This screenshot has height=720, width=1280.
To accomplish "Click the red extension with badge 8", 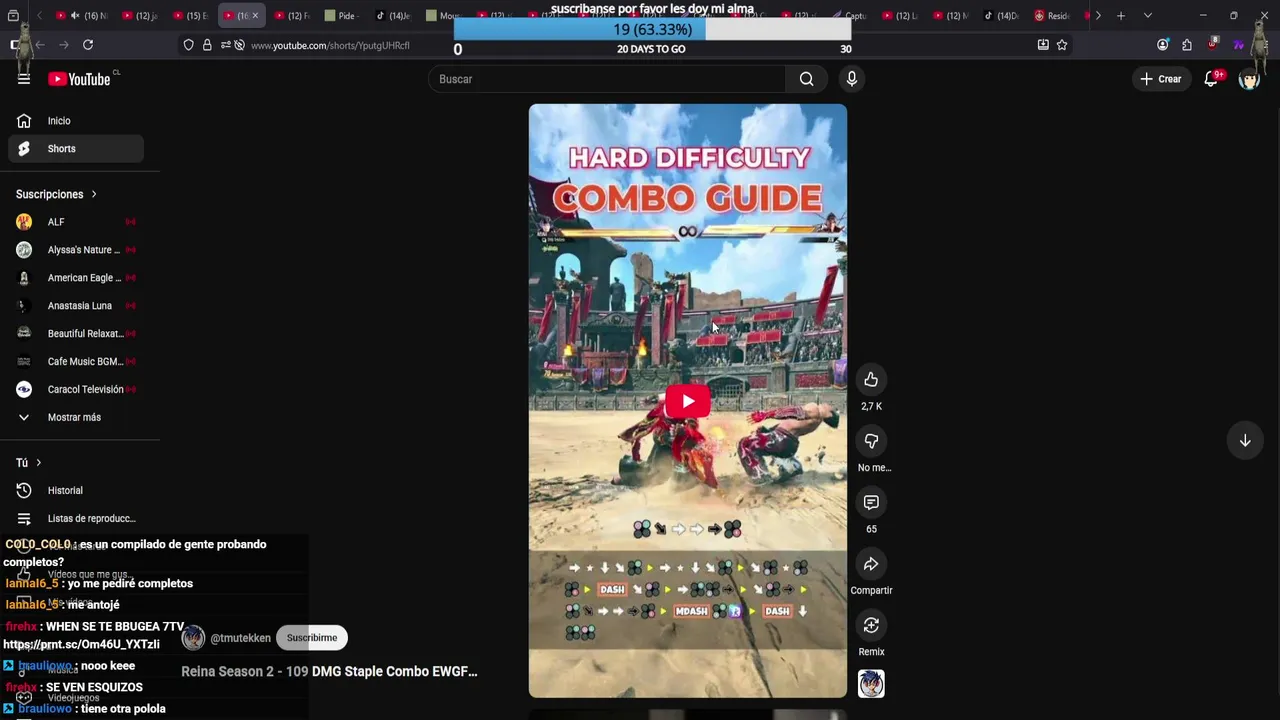I will pos(1213,45).
